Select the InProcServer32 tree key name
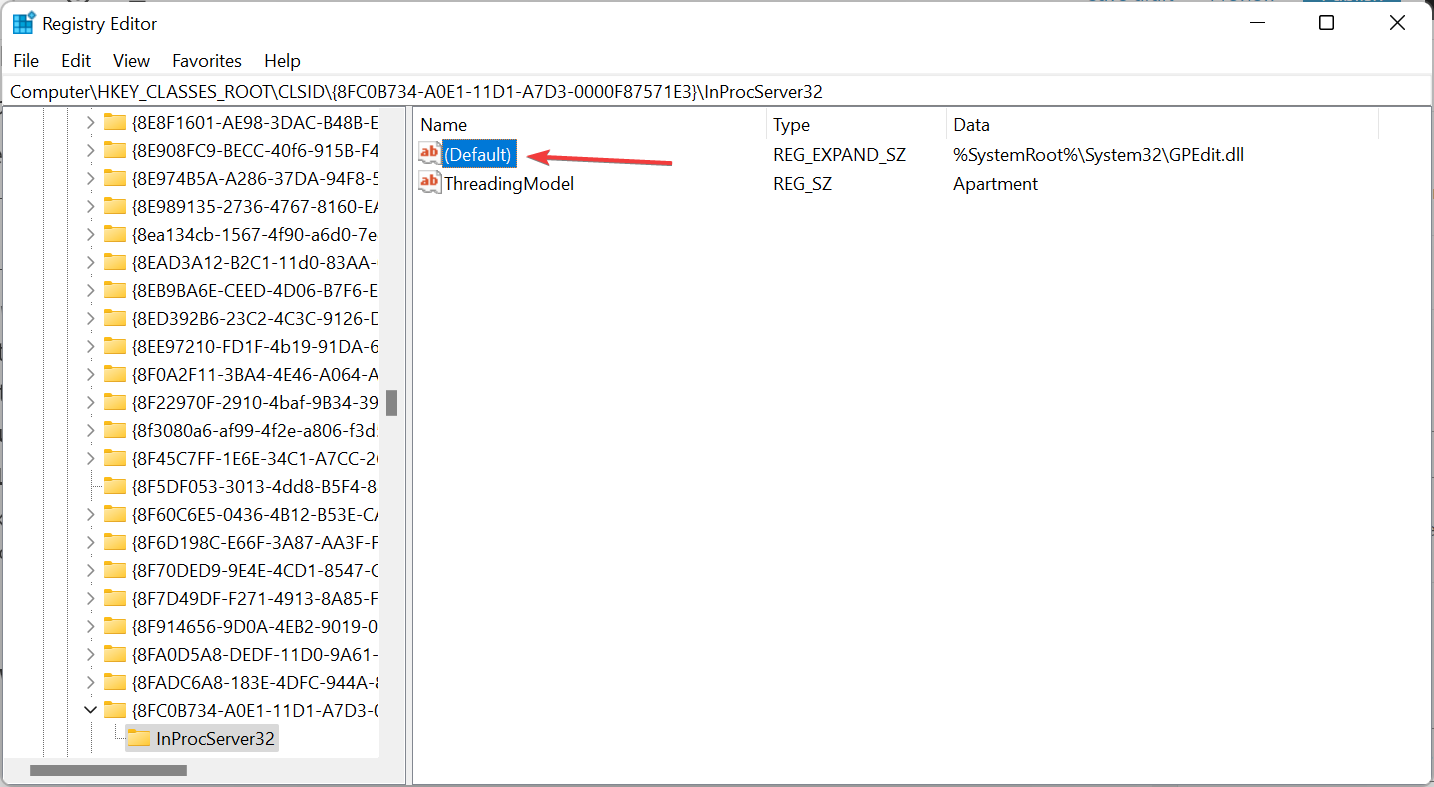 point(216,739)
